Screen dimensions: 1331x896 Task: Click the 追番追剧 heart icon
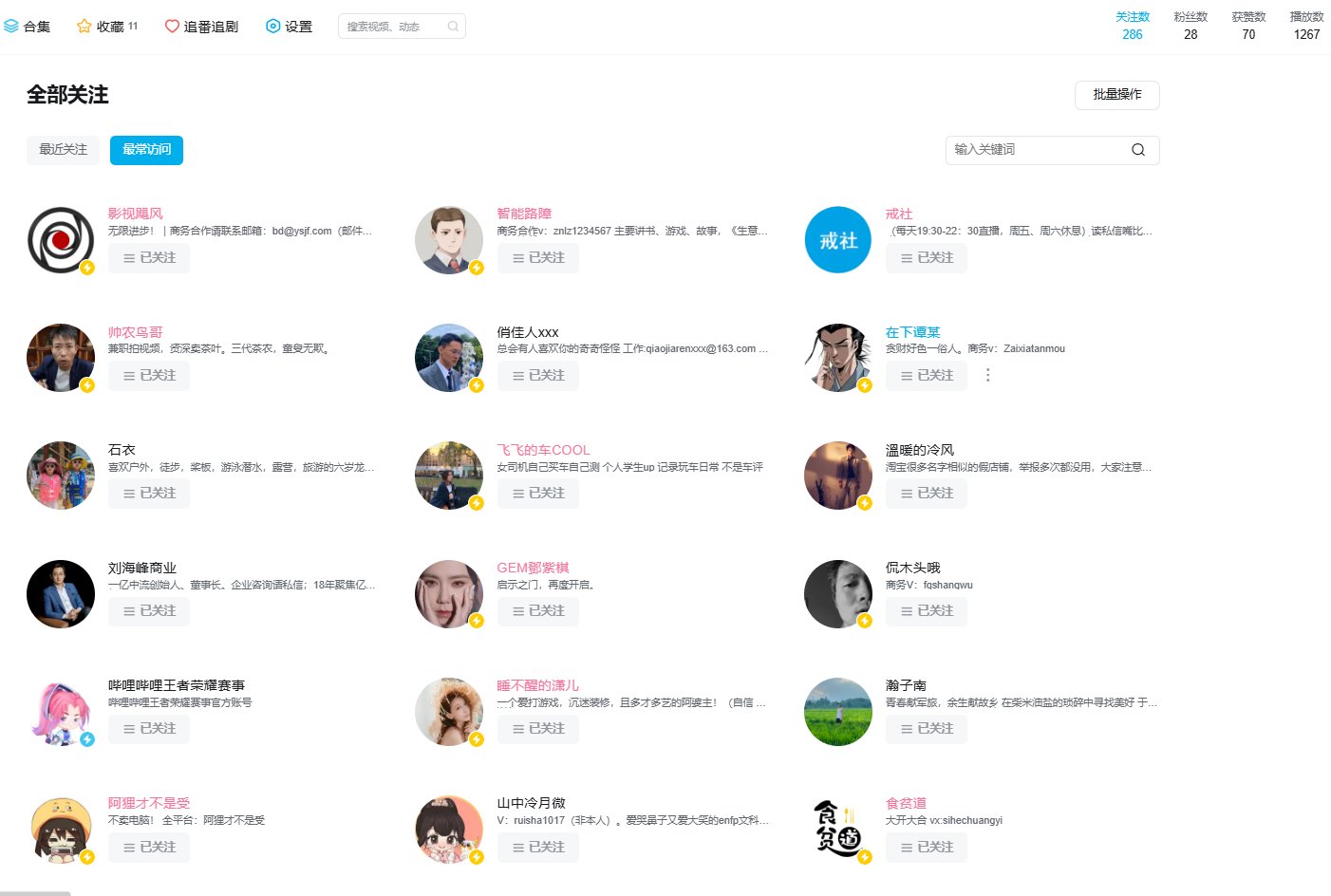(x=172, y=27)
